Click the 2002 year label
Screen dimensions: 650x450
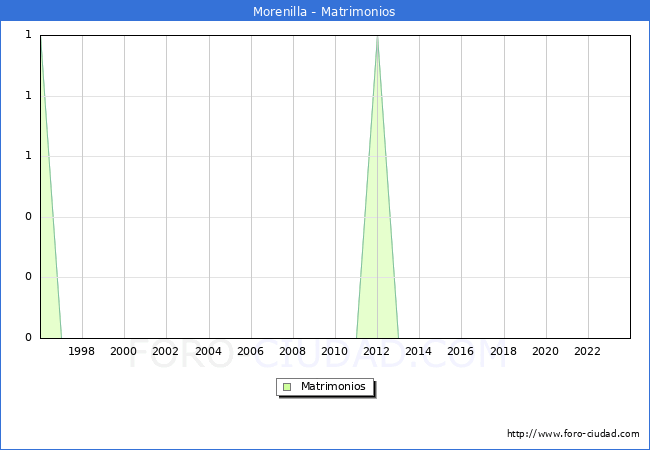(x=166, y=351)
